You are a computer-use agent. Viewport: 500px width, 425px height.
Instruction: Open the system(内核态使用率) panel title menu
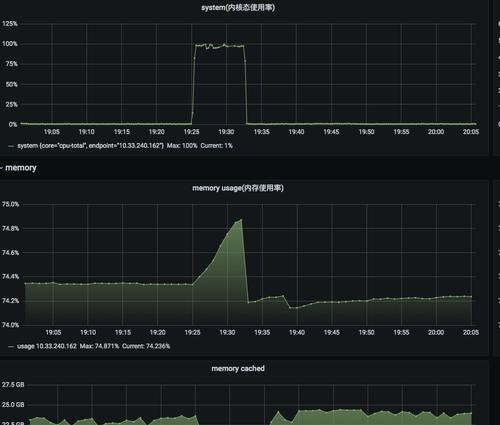click(238, 7)
